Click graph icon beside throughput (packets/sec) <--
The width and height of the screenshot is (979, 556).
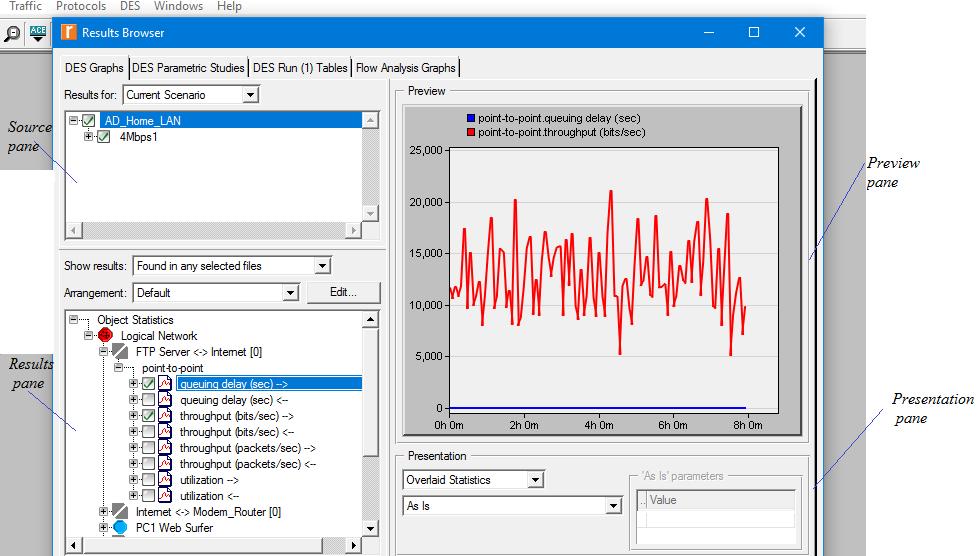click(165, 464)
